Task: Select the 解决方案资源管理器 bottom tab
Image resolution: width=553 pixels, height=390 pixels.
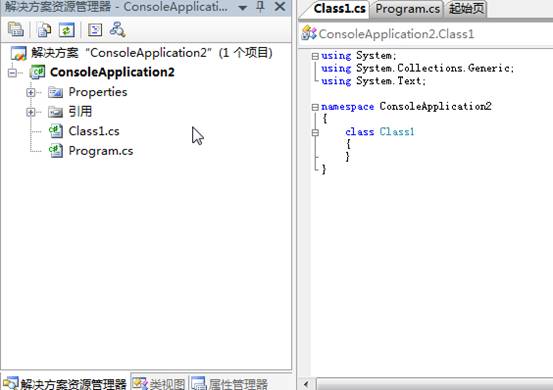Action: pyautogui.click(x=66, y=383)
